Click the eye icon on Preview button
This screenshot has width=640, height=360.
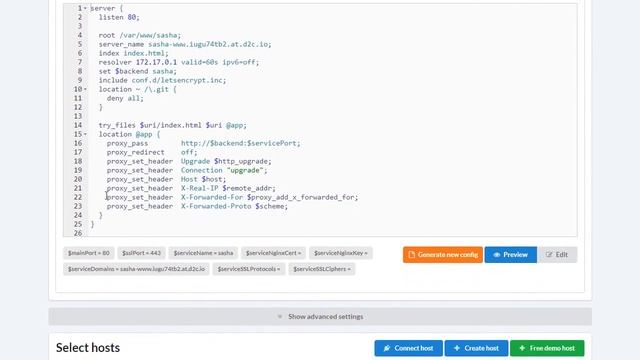pos(497,255)
